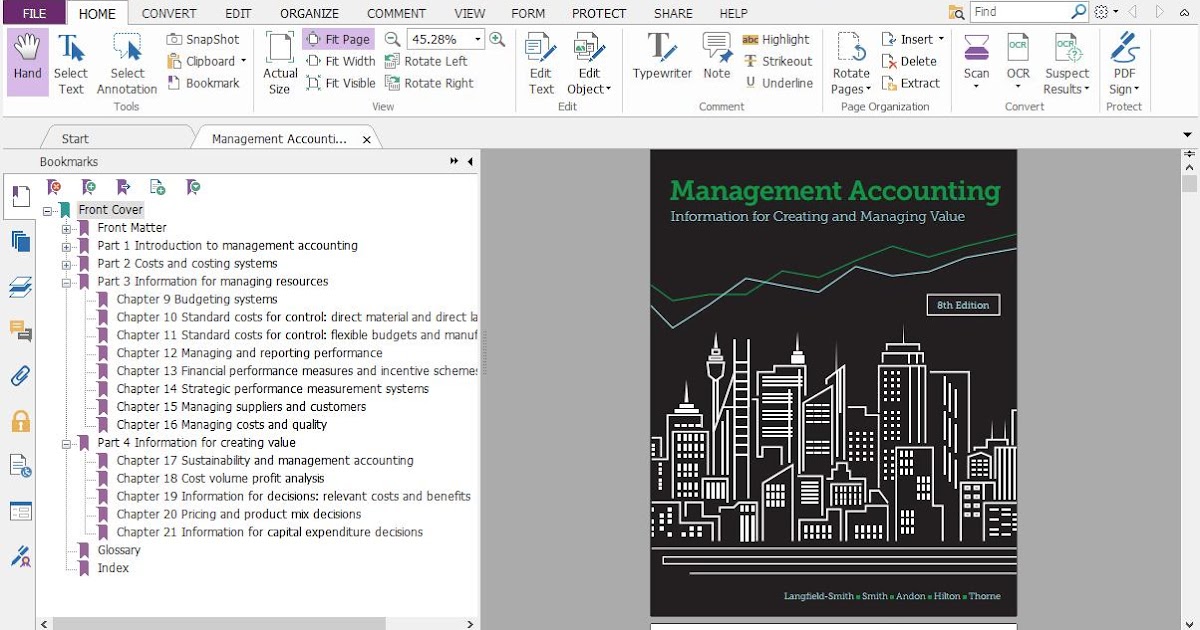Screen dimensions: 1200x630
Task: Open Chapter 15 Managing suppliers and customers
Action: point(241,407)
